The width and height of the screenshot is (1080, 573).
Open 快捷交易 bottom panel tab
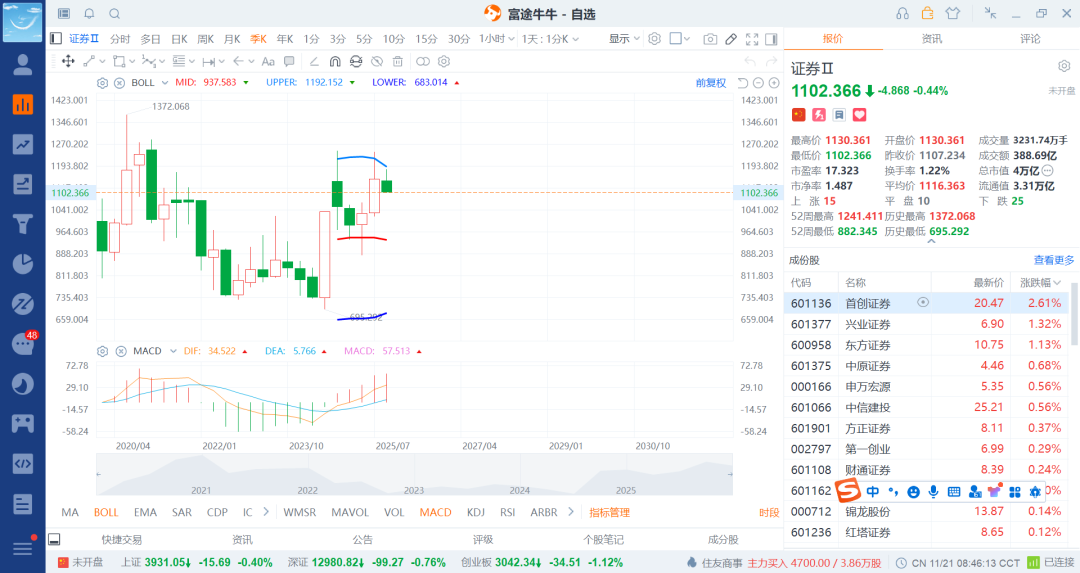click(x=121, y=539)
